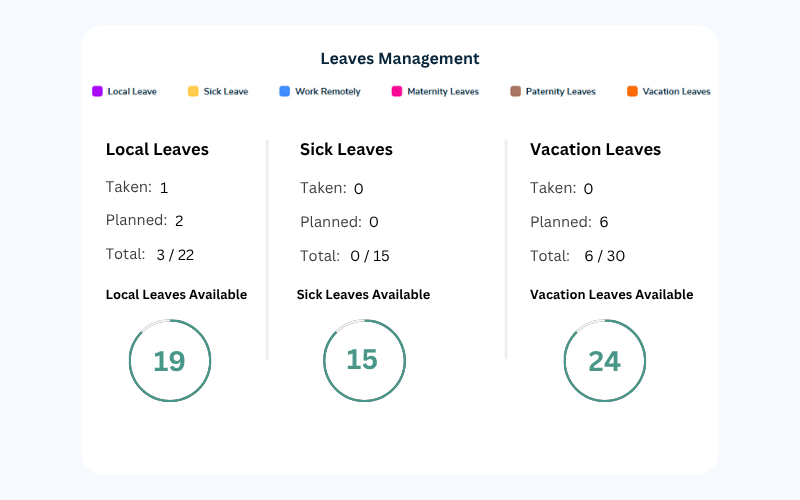
Task: Click the Vacation Leaves Available label
Action: (612, 294)
